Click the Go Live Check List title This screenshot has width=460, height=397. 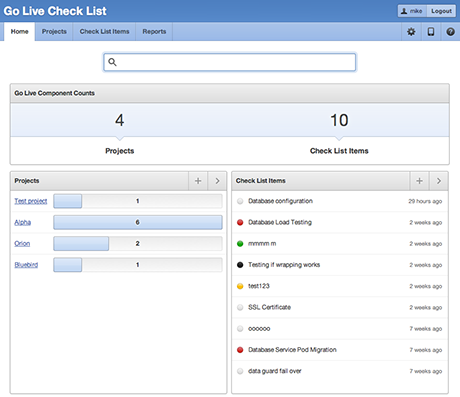[x=55, y=11]
